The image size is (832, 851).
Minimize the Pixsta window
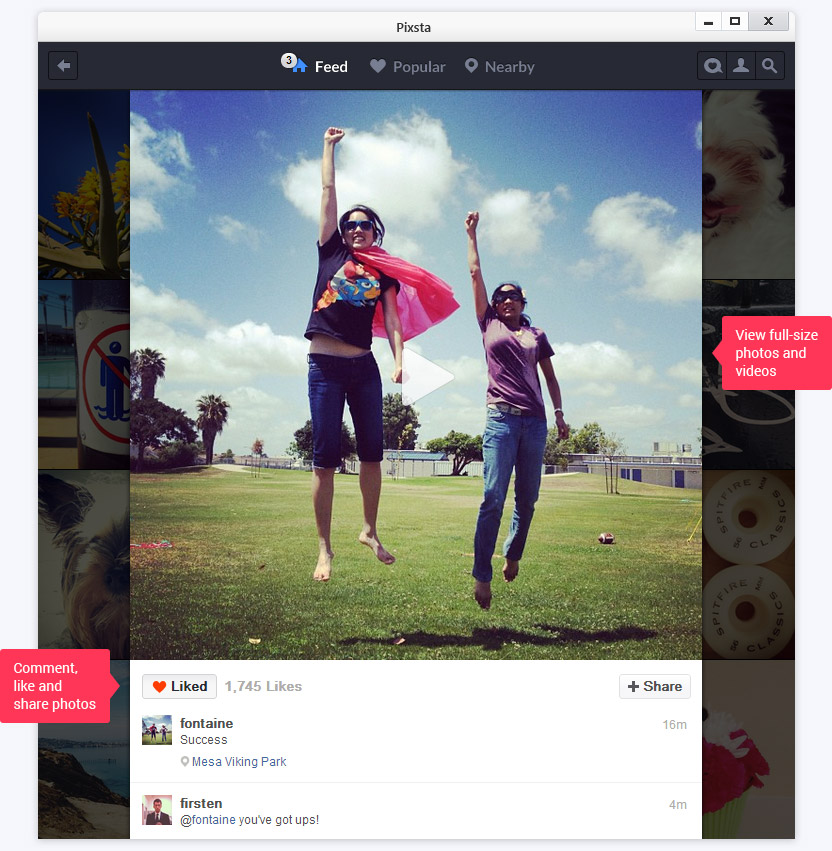pos(708,22)
